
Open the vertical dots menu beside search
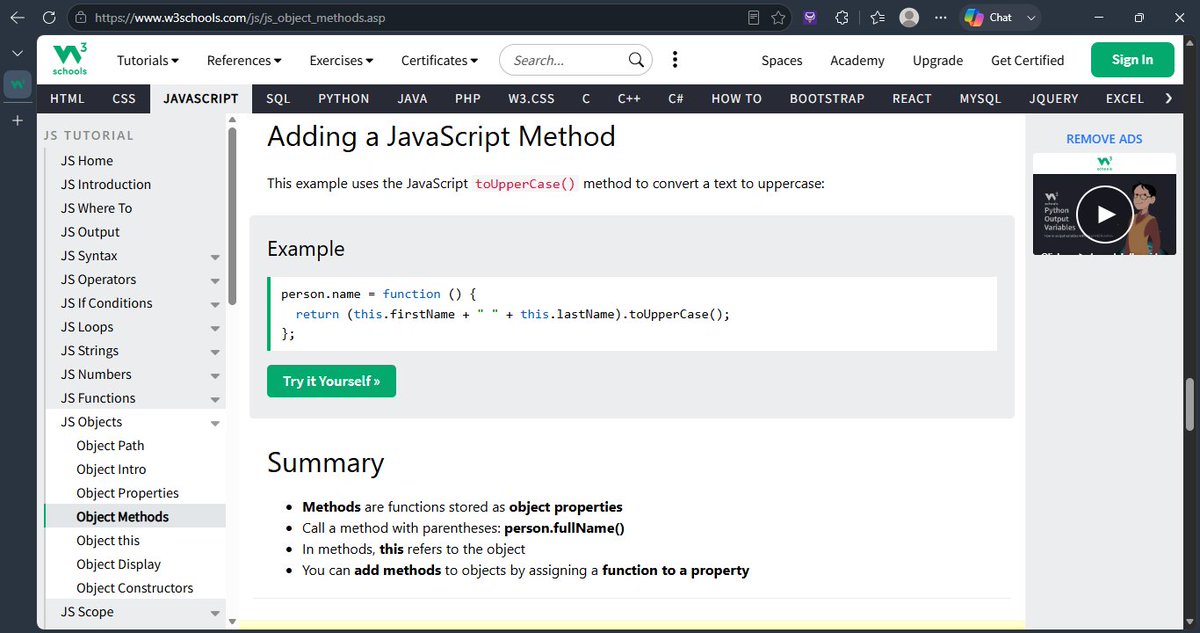tap(675, 60)
